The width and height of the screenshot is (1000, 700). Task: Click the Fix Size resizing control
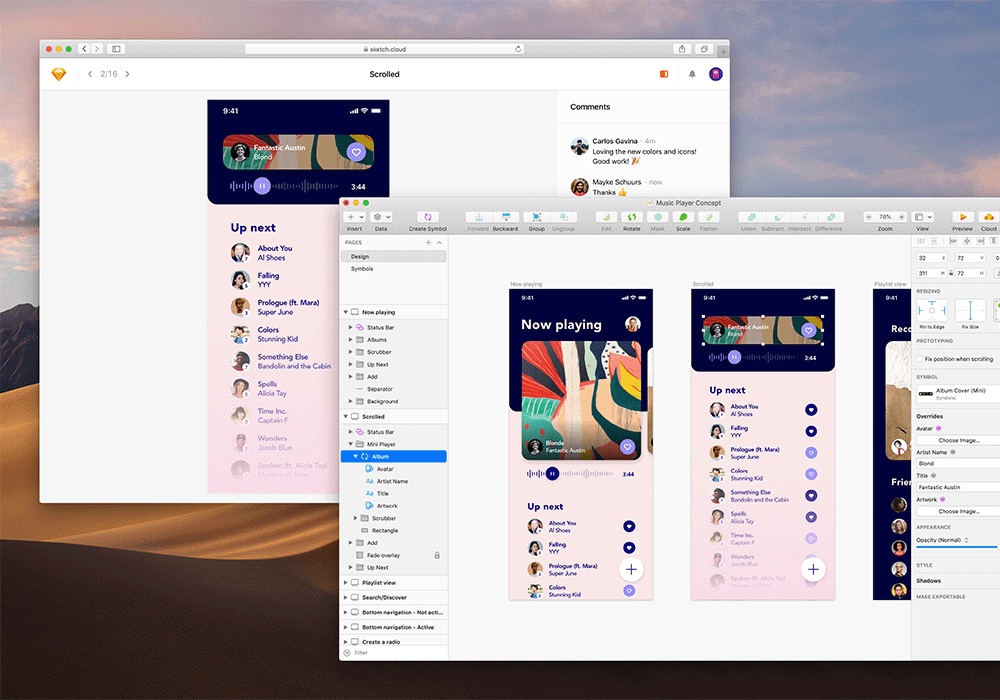[x=970, y=310]
